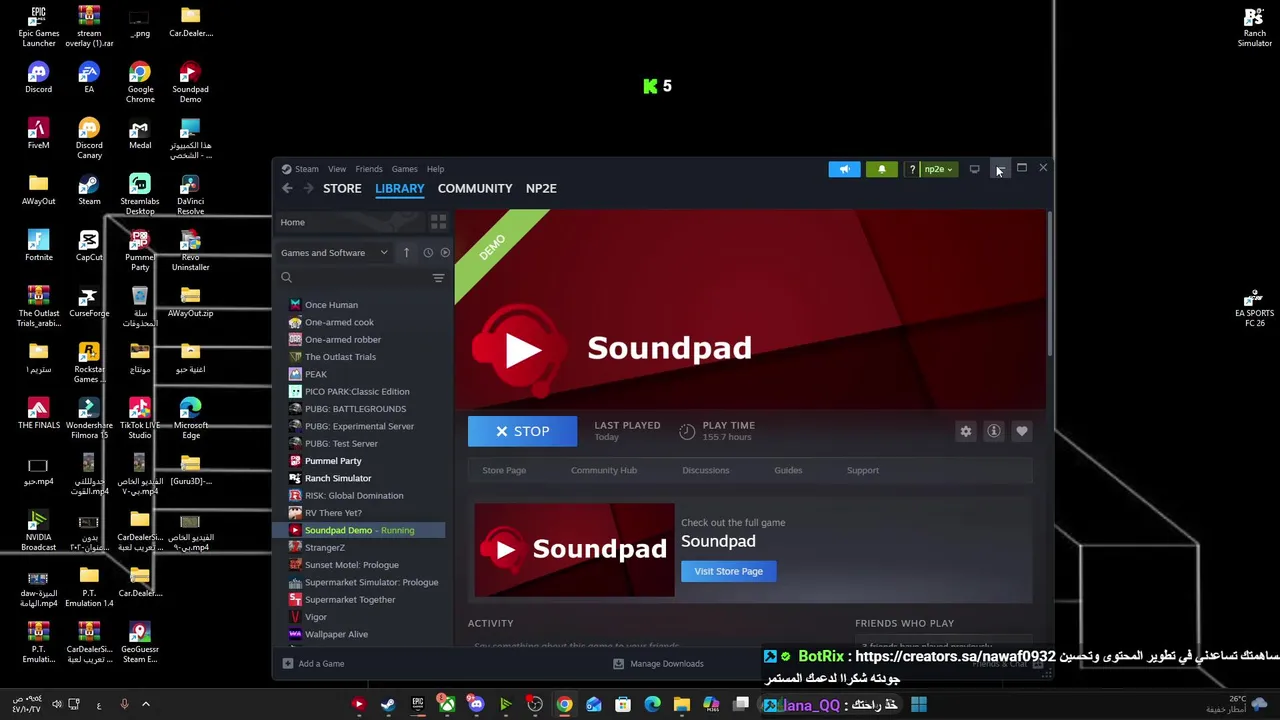Go forward with the right arrow in Steam

(x=308, y=188)
